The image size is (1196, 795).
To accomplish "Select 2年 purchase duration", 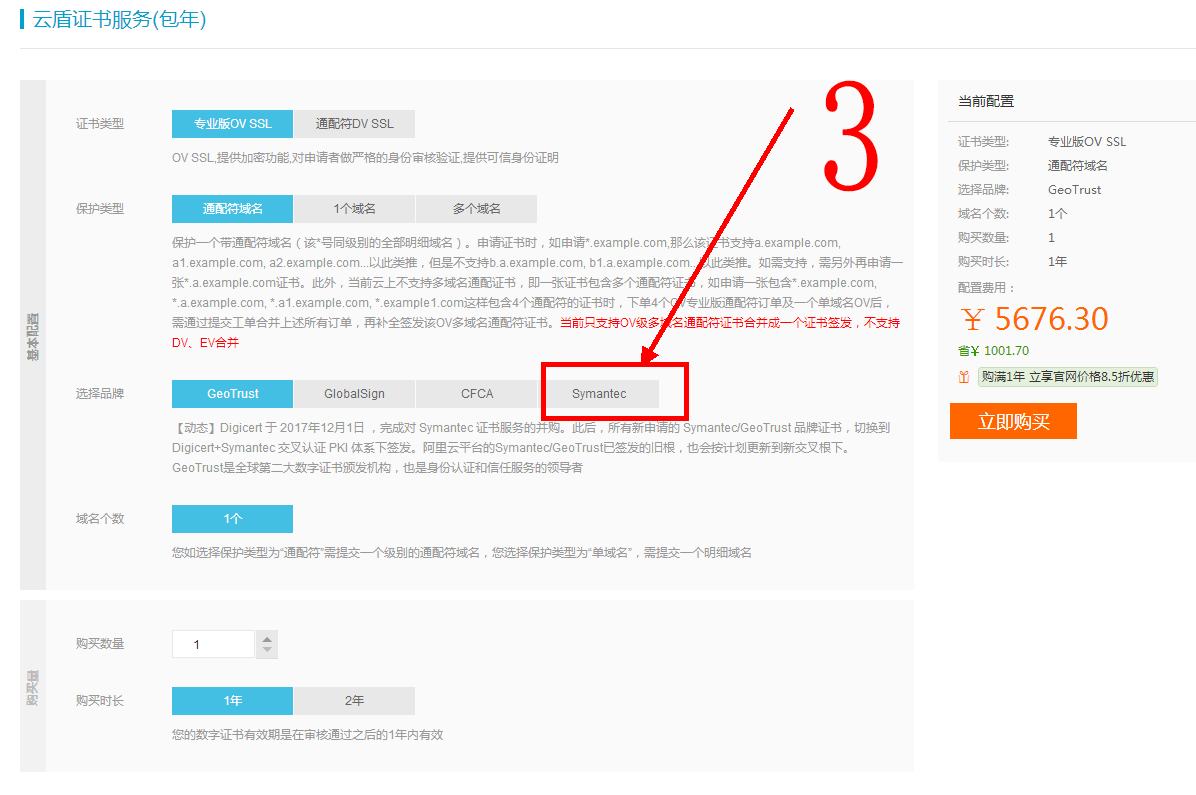I will (354, 701).
